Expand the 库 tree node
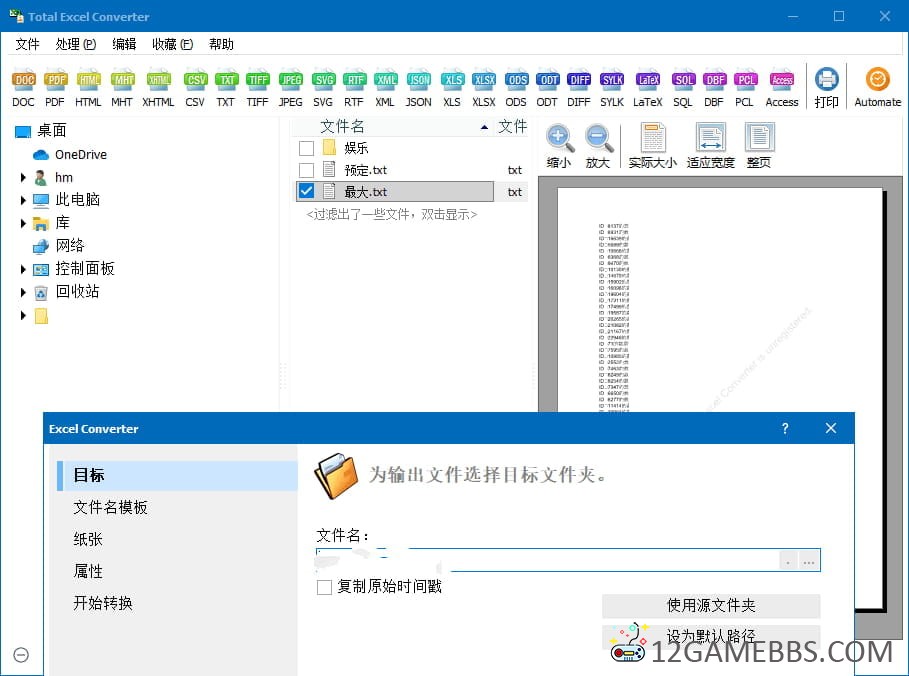Image resolution: width=909 pixels, height=676 pixels. [23, 223]
